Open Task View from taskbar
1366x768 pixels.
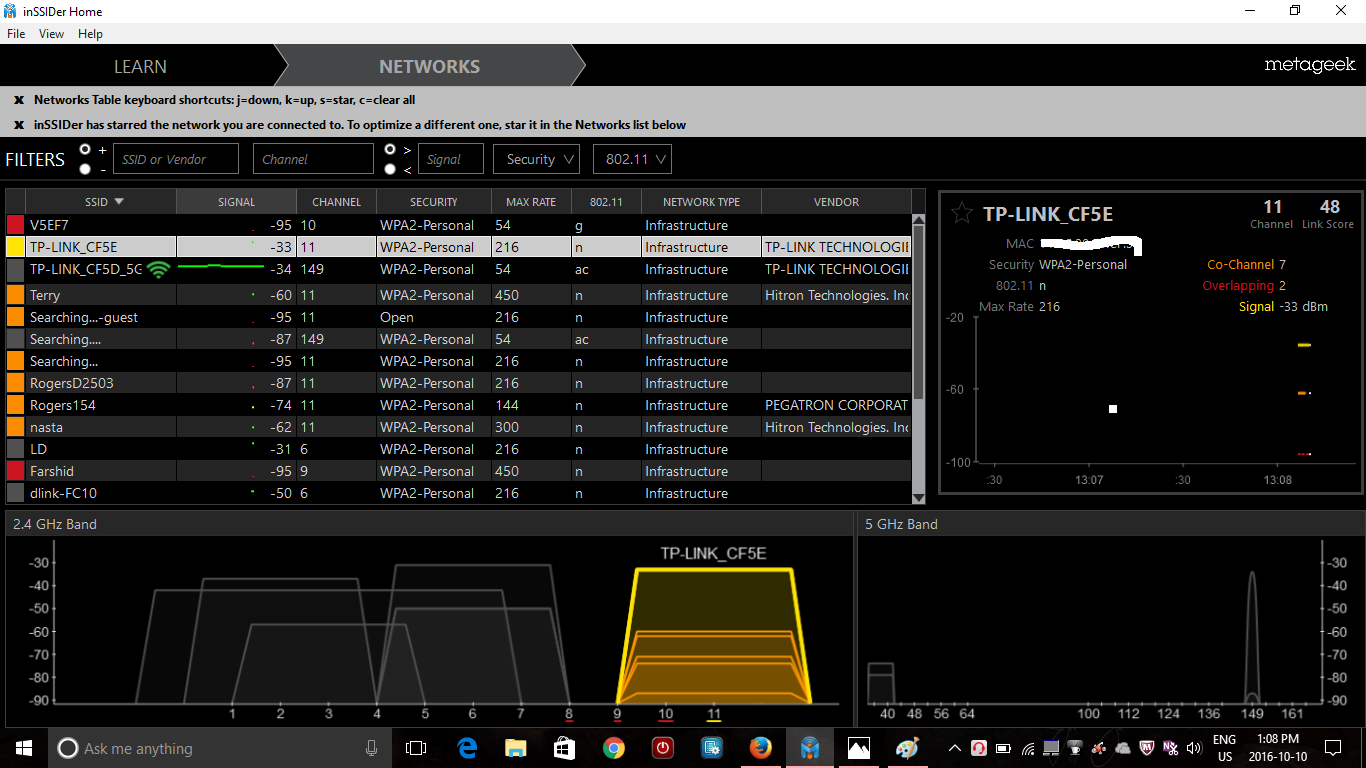pos(416,748)
